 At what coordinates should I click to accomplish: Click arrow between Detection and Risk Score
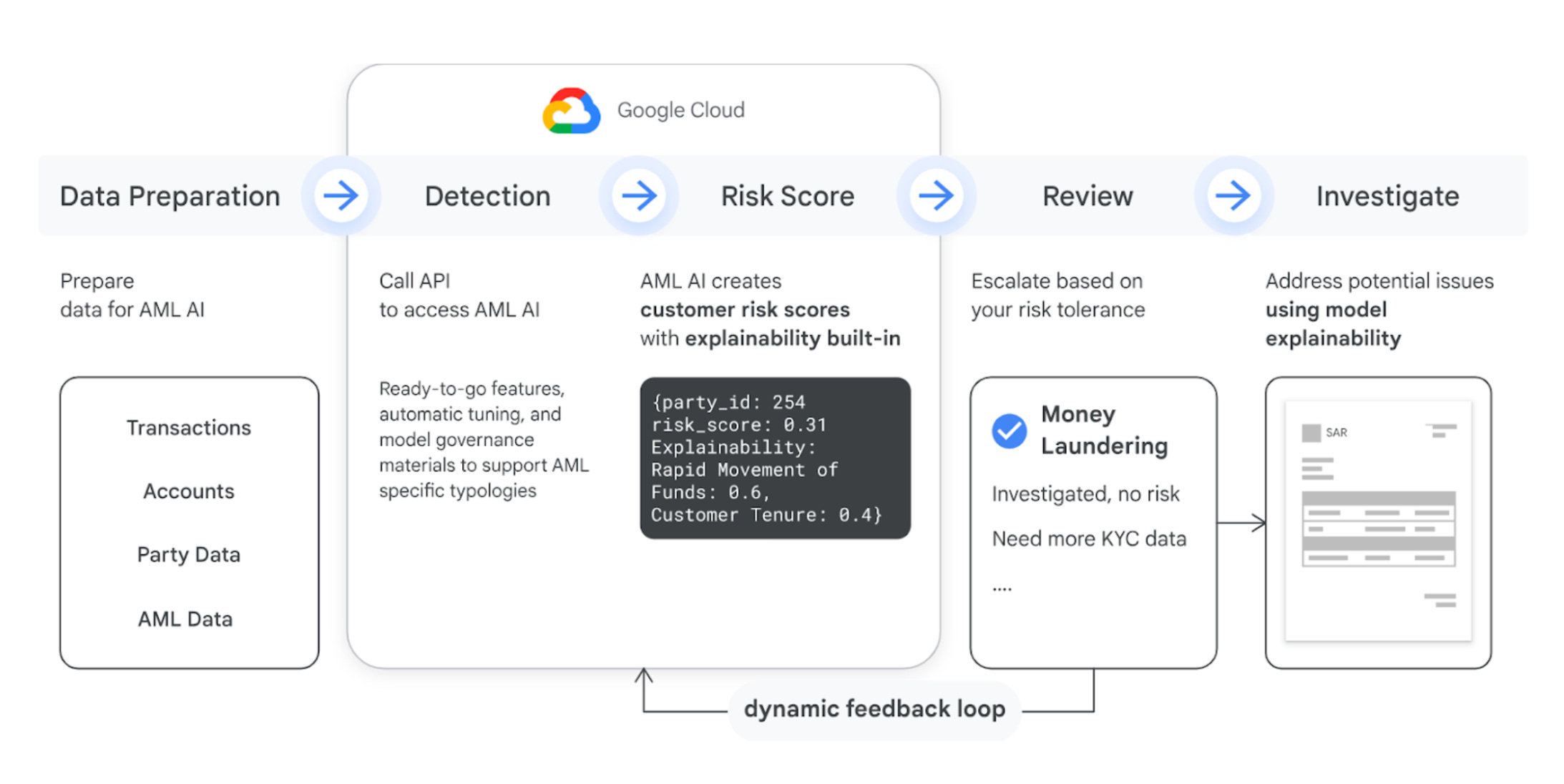coord(638,195)
